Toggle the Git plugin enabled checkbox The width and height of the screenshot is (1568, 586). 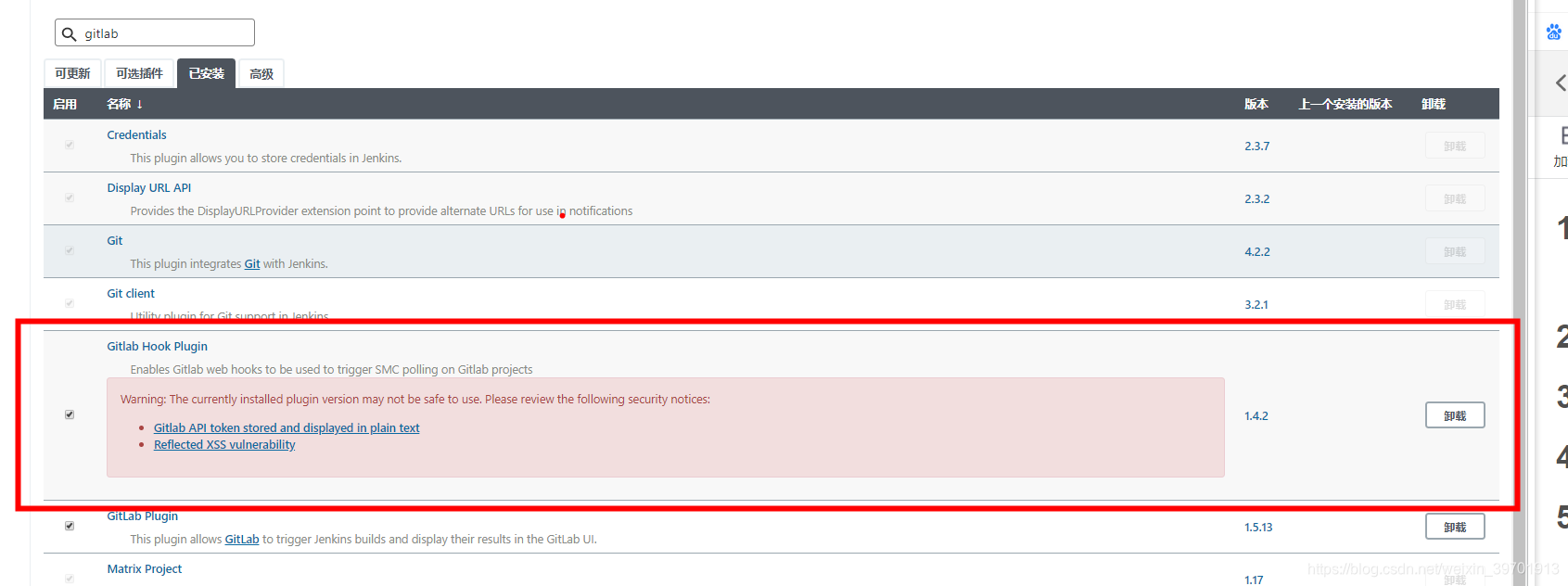70,250
